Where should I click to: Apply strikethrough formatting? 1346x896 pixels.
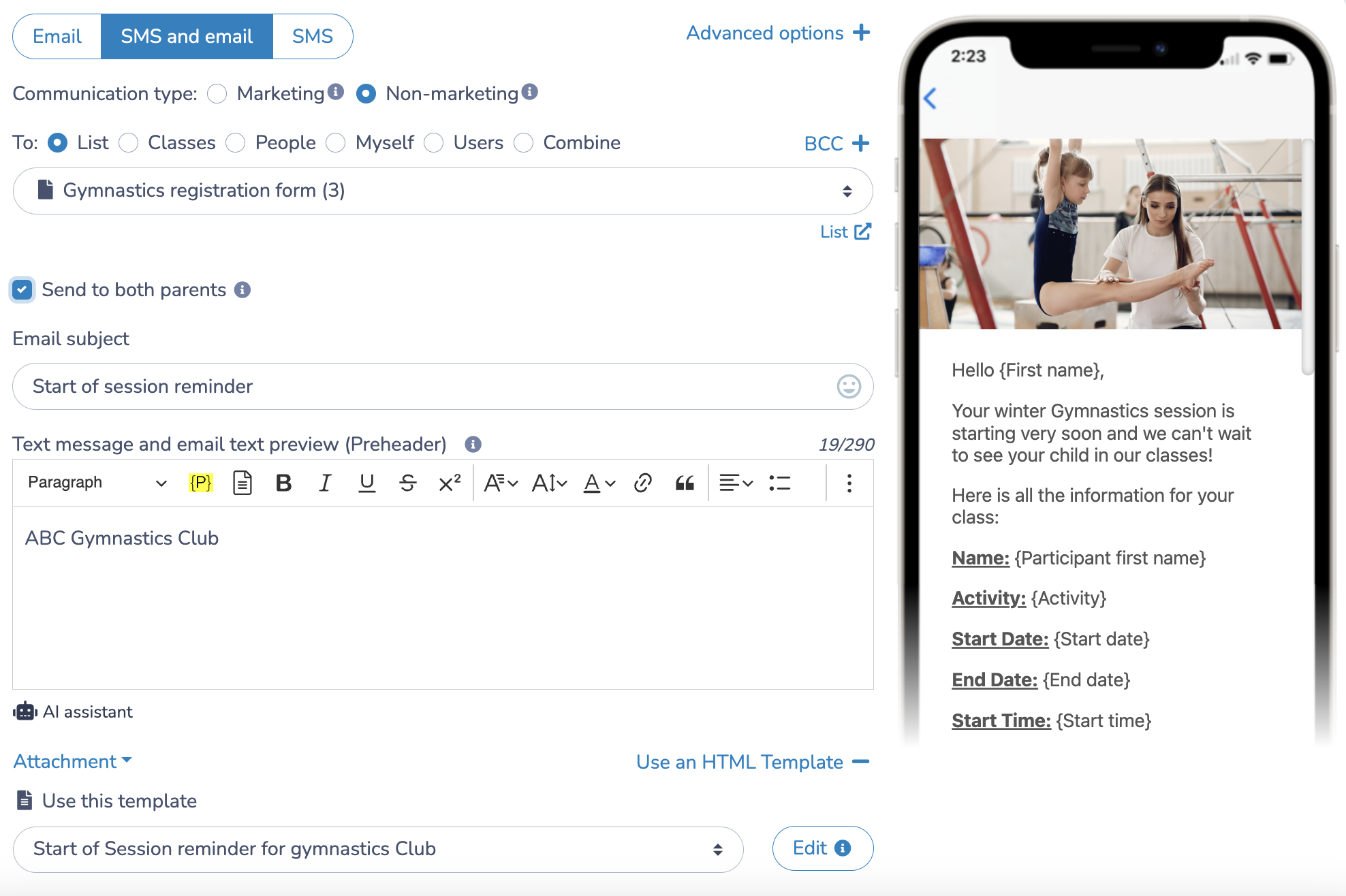(x=408, y=483)
